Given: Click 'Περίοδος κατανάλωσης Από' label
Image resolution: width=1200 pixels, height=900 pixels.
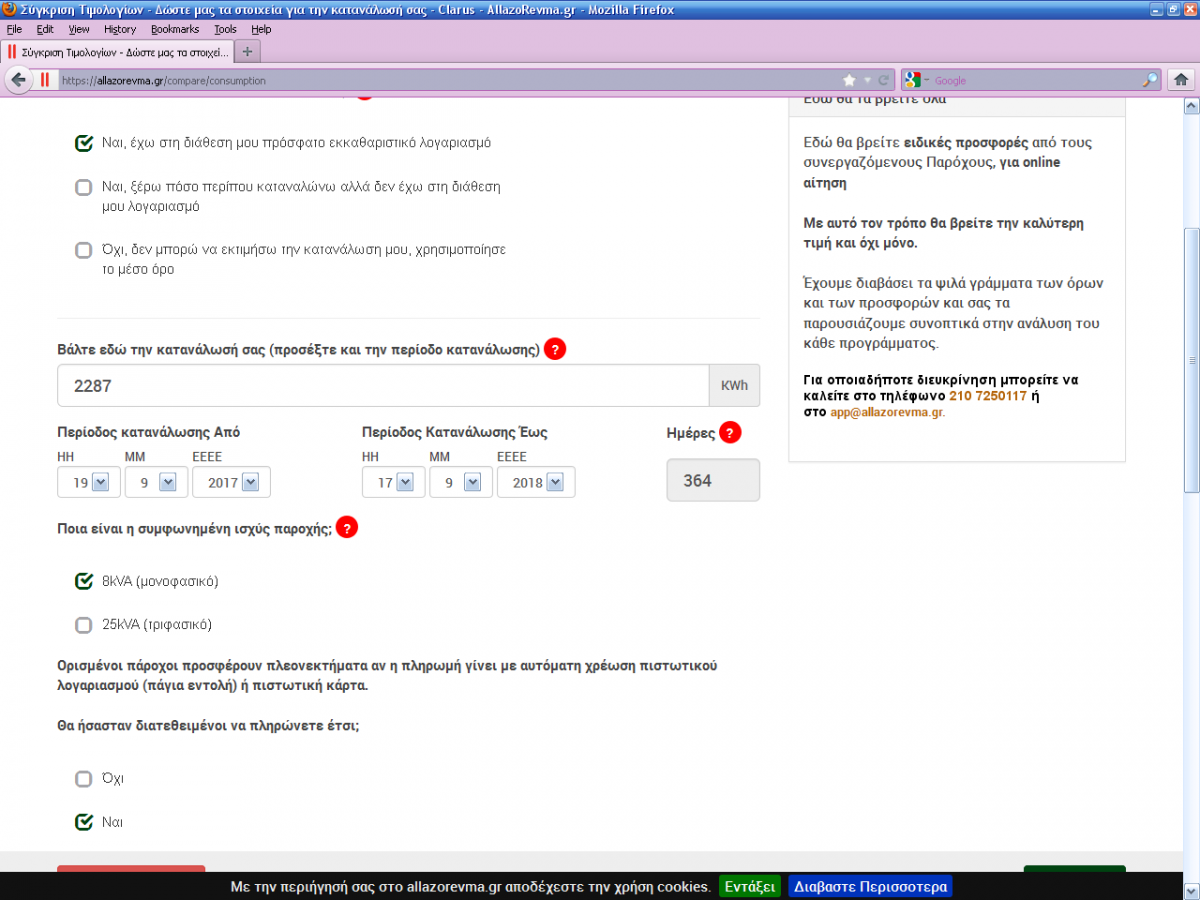Looking at the screenshot, I should click(149, 433).
